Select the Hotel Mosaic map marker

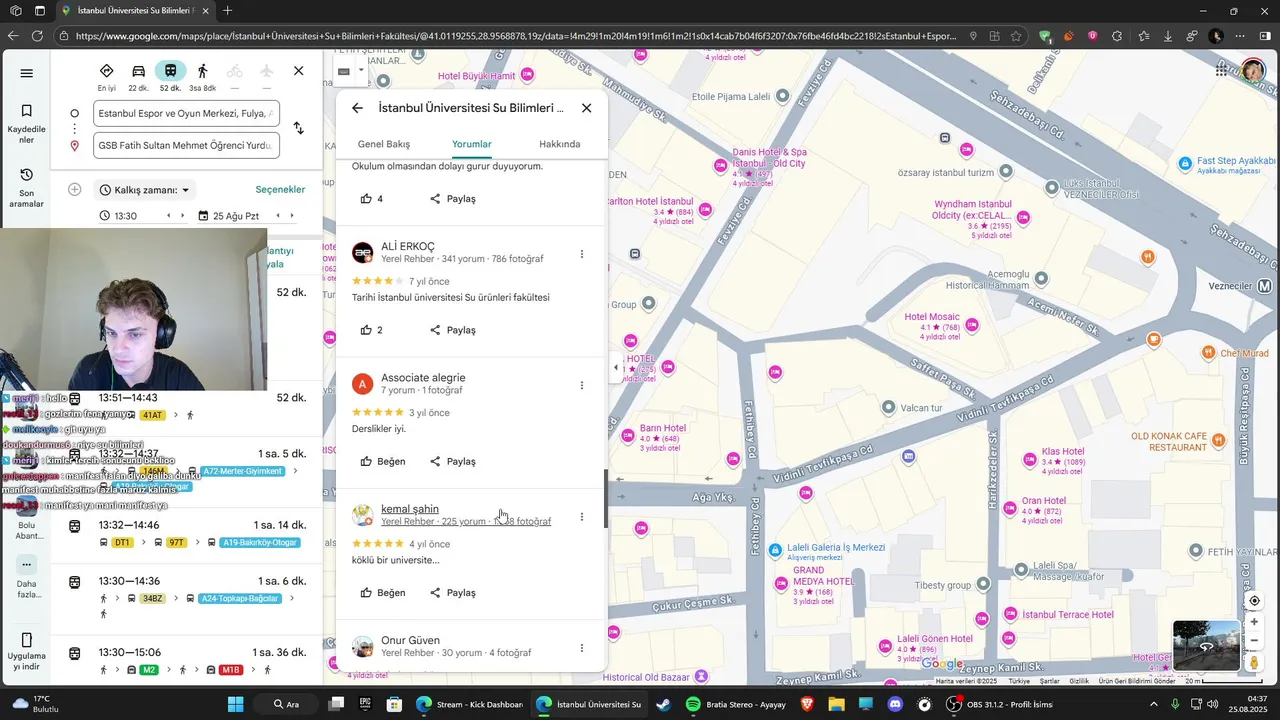pos(971,324)
